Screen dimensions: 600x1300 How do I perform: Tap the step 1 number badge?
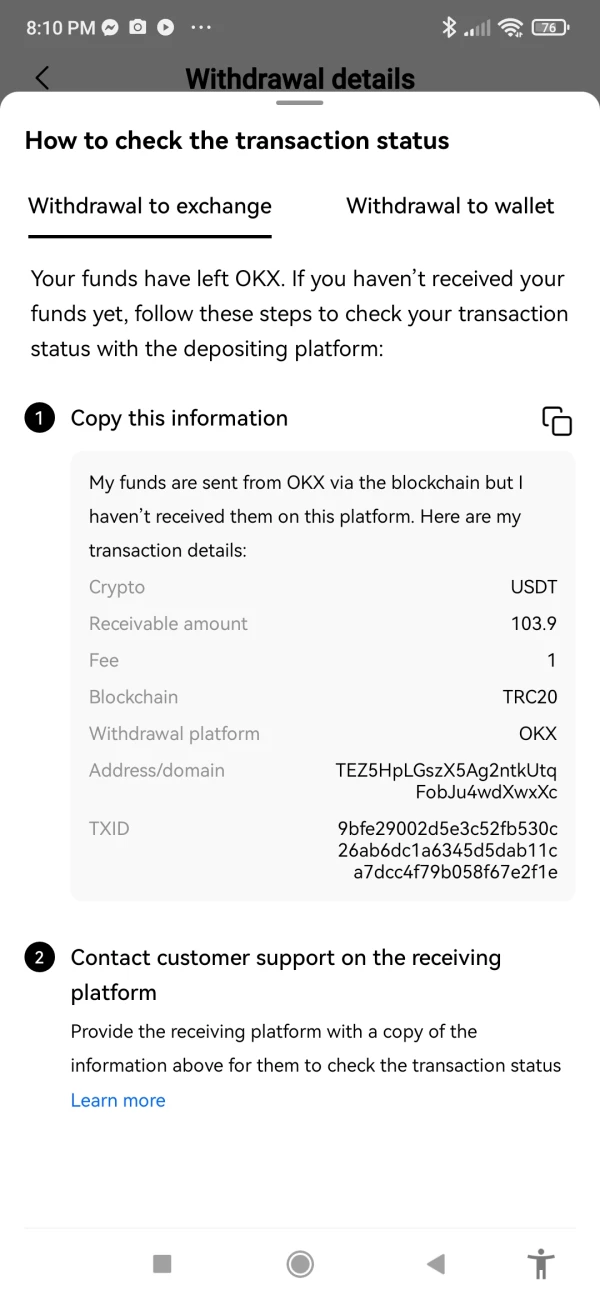[x=39, y=419]
